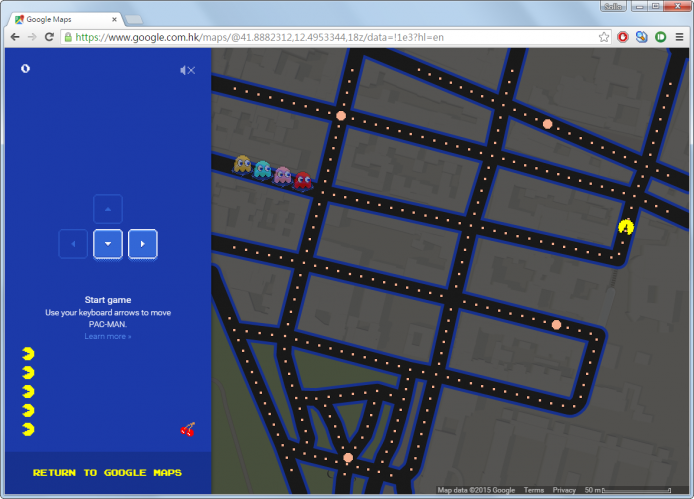694x499 pixels.
Task: Click the red Blinky ghost
Action: tap(303, 181)
